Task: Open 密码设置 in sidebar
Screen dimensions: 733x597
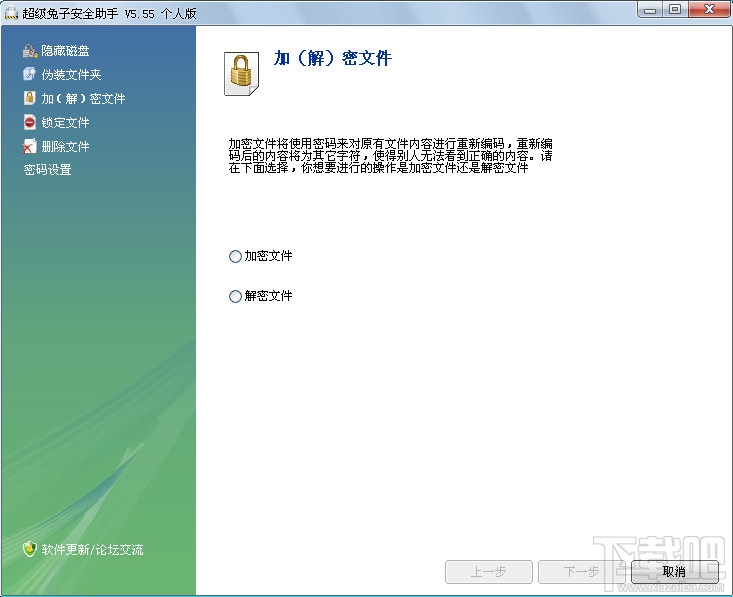Action: point(47,169)
